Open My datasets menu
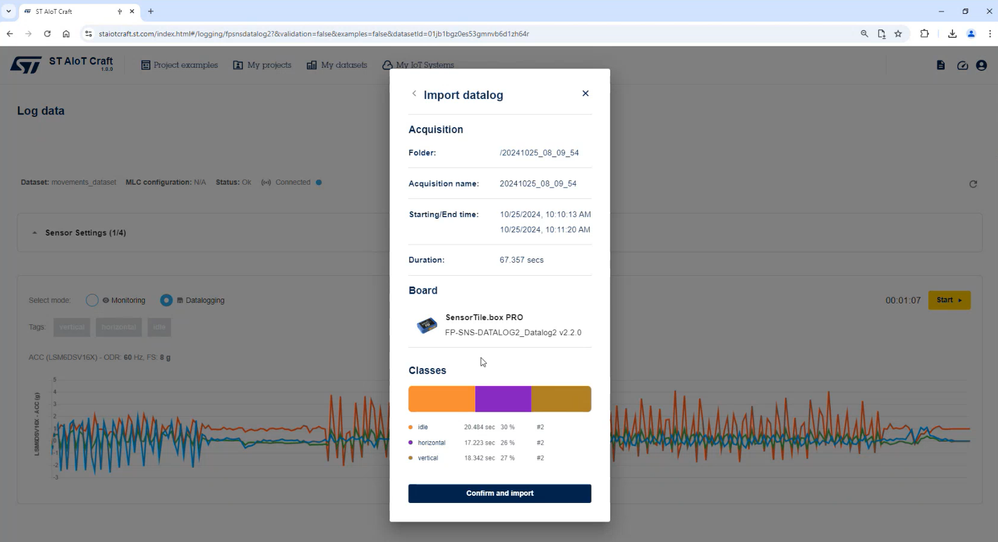The width and height of the screenshot is (998, 542). 337,65
